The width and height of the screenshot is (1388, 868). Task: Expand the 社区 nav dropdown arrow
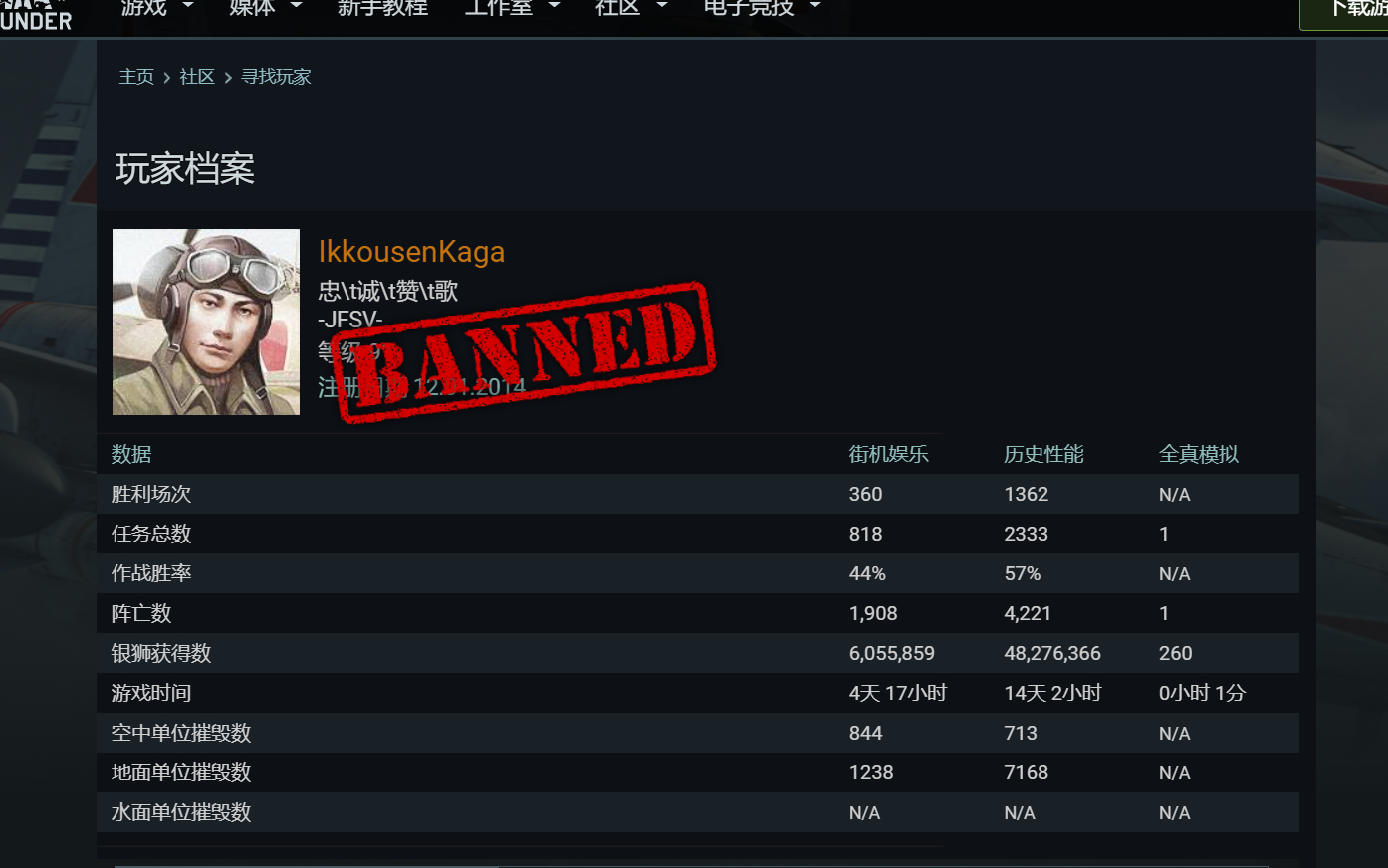pyautogui.click(x=662, y=7)
